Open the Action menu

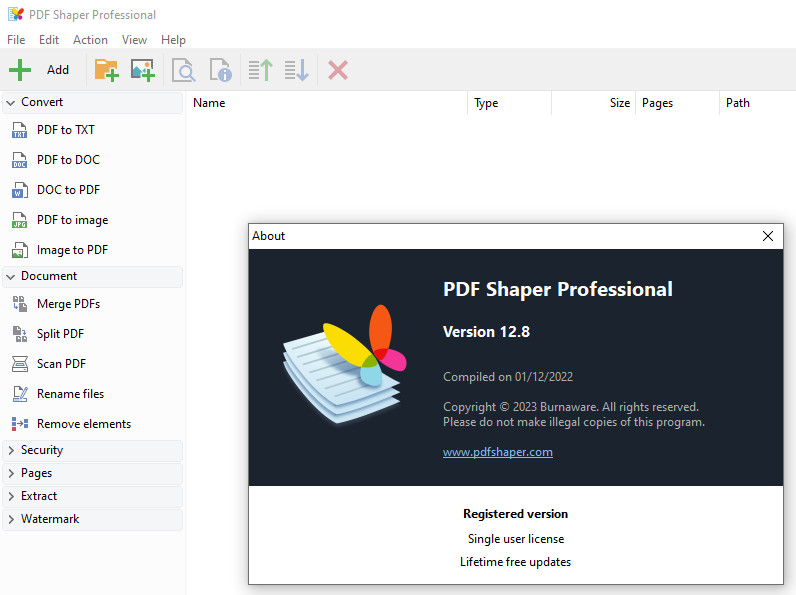pos(90,40)
